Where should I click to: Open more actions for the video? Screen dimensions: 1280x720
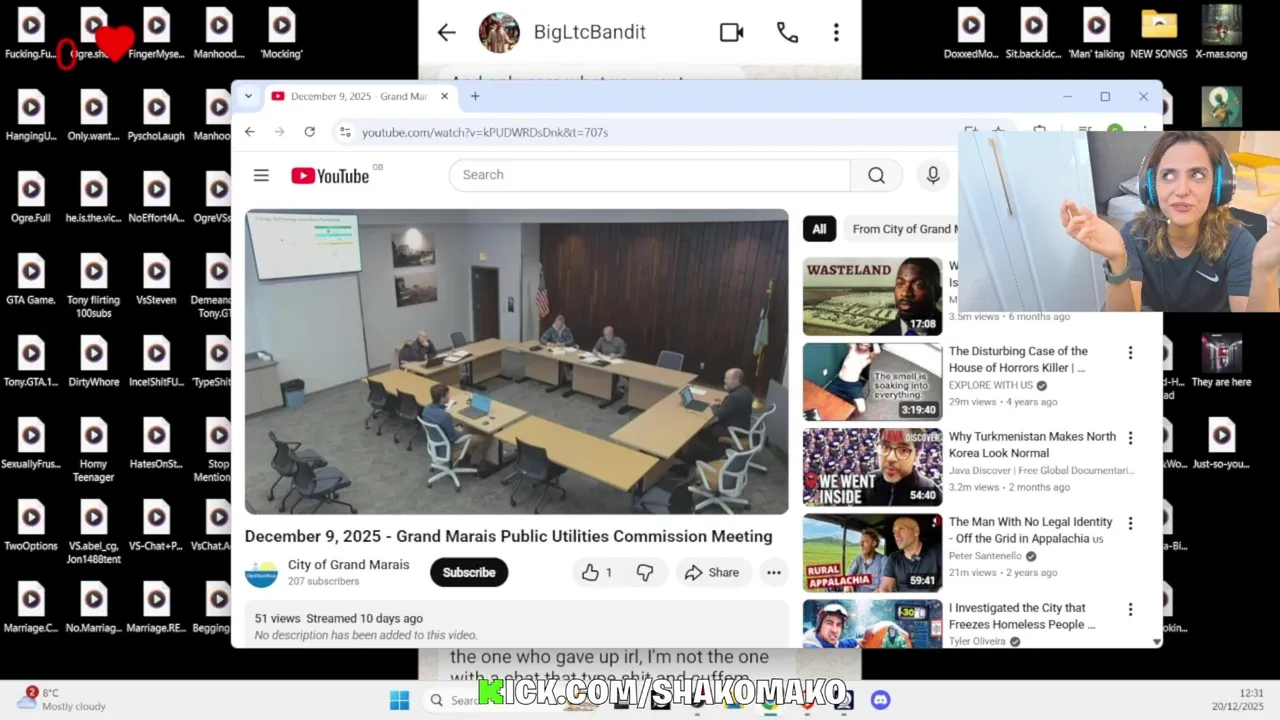point(773,573)
